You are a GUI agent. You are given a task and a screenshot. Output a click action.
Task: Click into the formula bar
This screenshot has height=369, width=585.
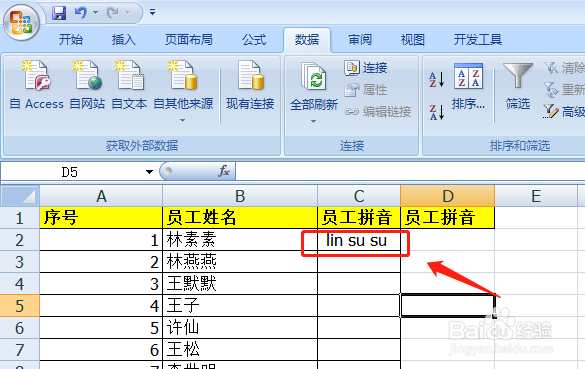[x=410, y=172]
